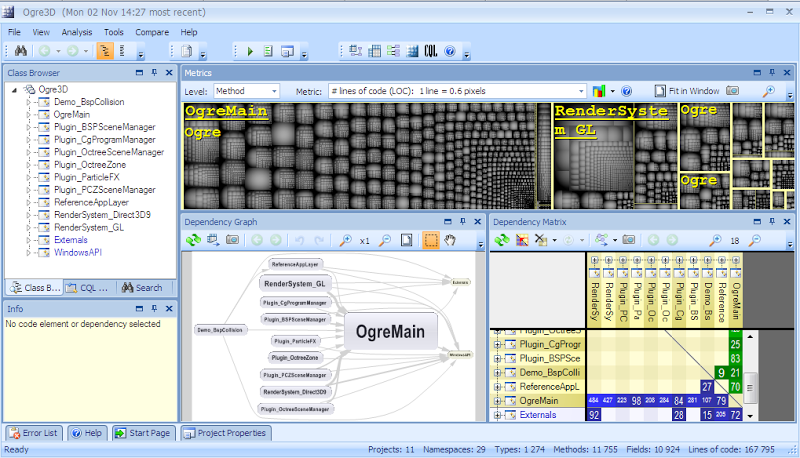Switch to the hand pan tool in graph

(x=449, y=240)
